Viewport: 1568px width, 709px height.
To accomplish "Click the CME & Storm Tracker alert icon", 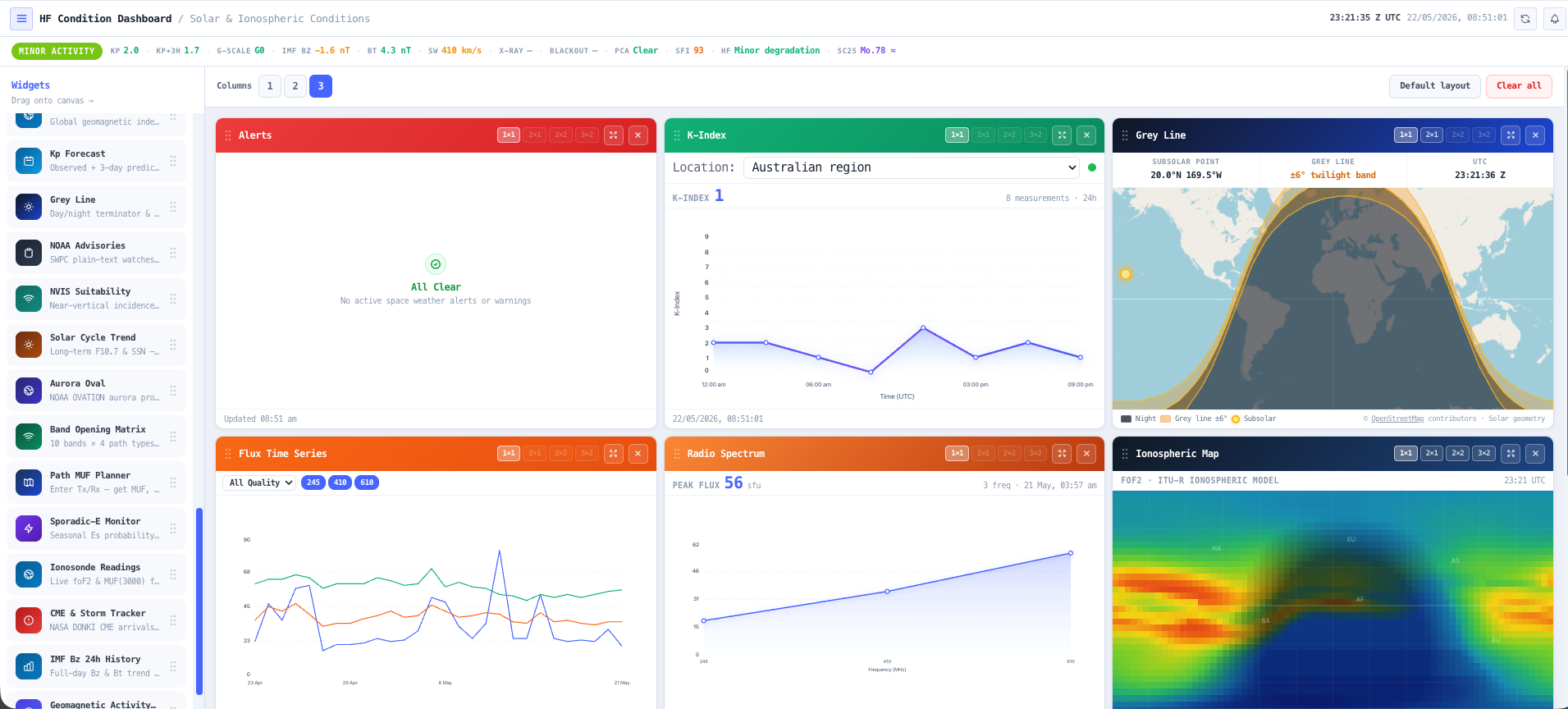I will [29, 620].
